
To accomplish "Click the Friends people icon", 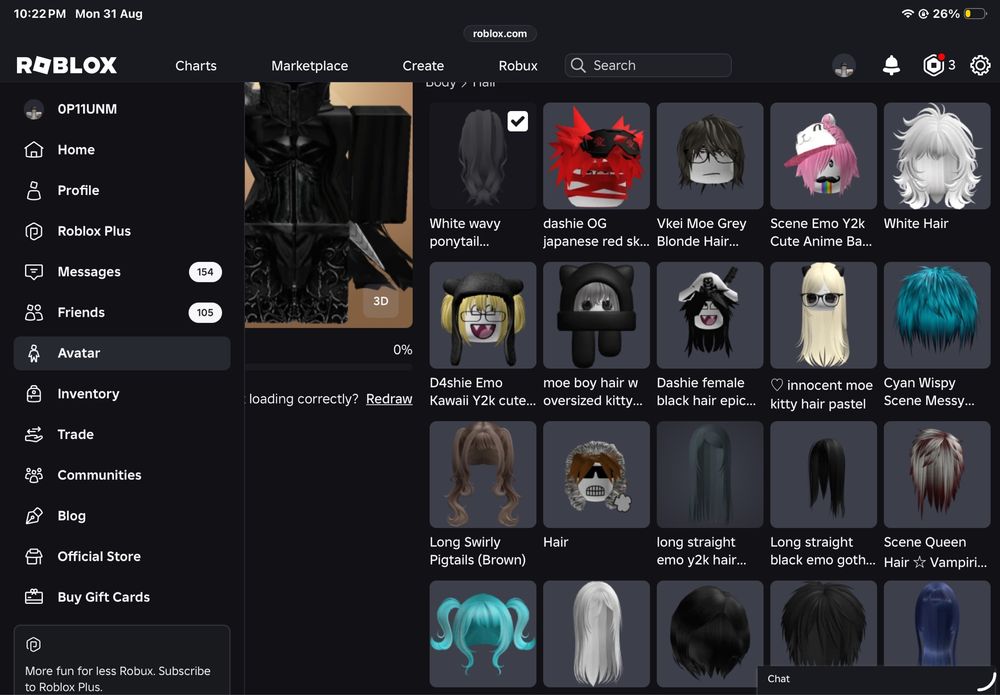I will [x=34, y=312].
